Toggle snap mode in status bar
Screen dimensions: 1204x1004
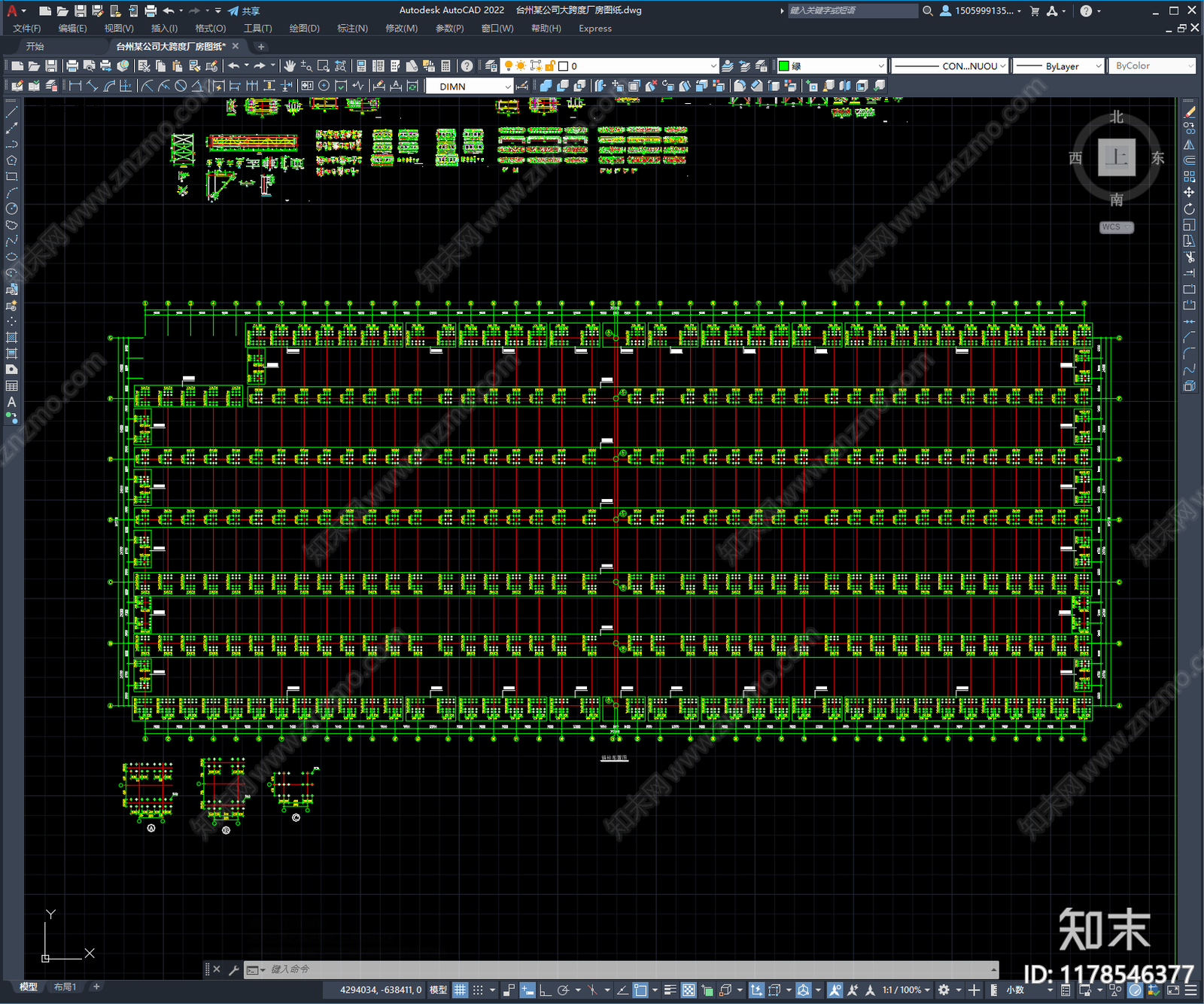[x=478, y=990]
